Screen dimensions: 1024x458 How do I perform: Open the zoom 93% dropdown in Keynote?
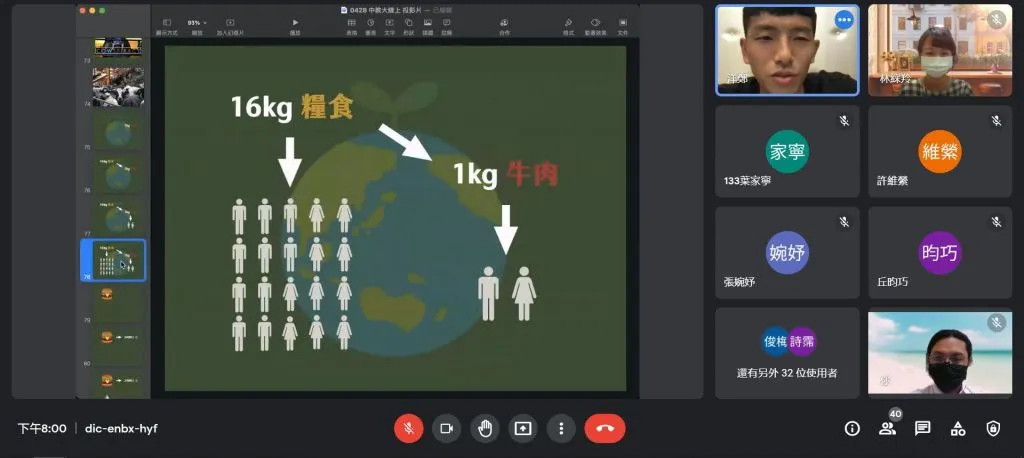(197, 23)
